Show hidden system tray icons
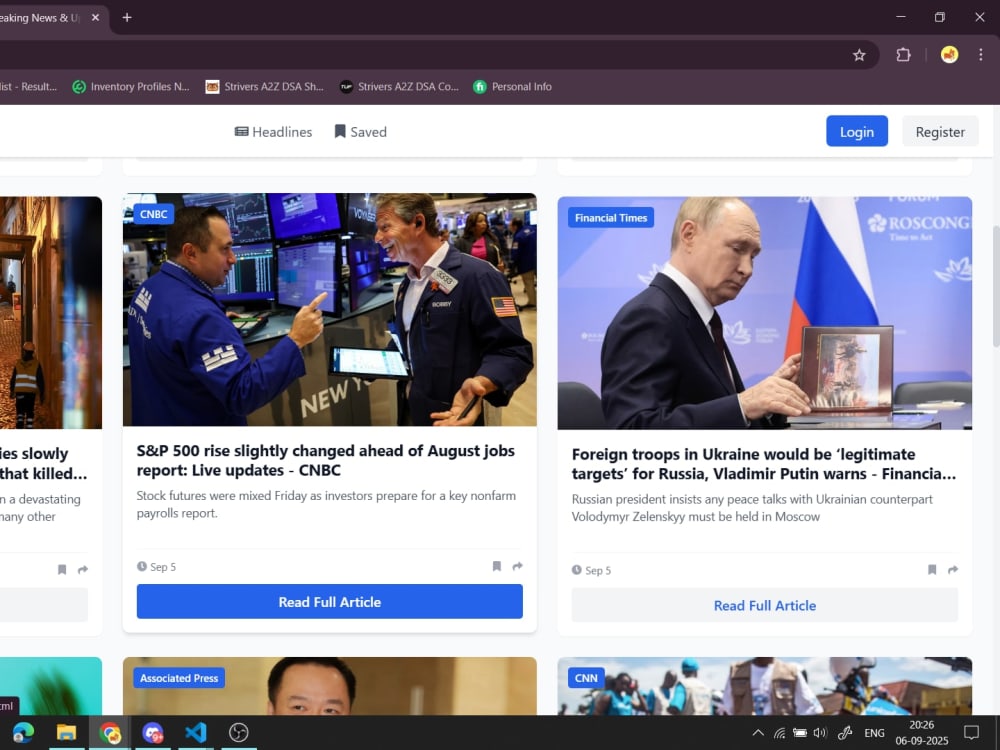This screenshot has height=750, width=1000. [758, 733]
